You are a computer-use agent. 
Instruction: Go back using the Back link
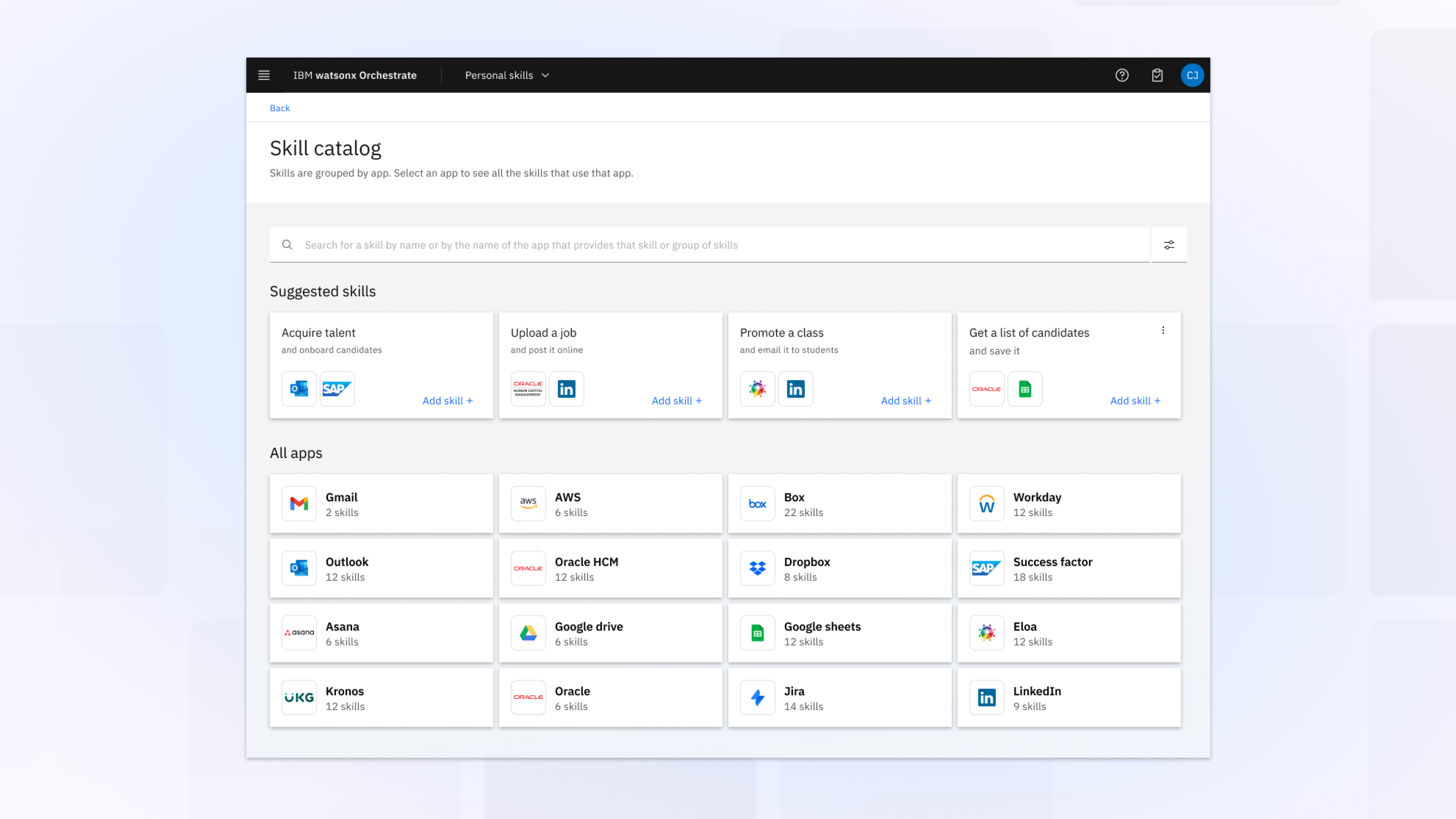[279, 108]
